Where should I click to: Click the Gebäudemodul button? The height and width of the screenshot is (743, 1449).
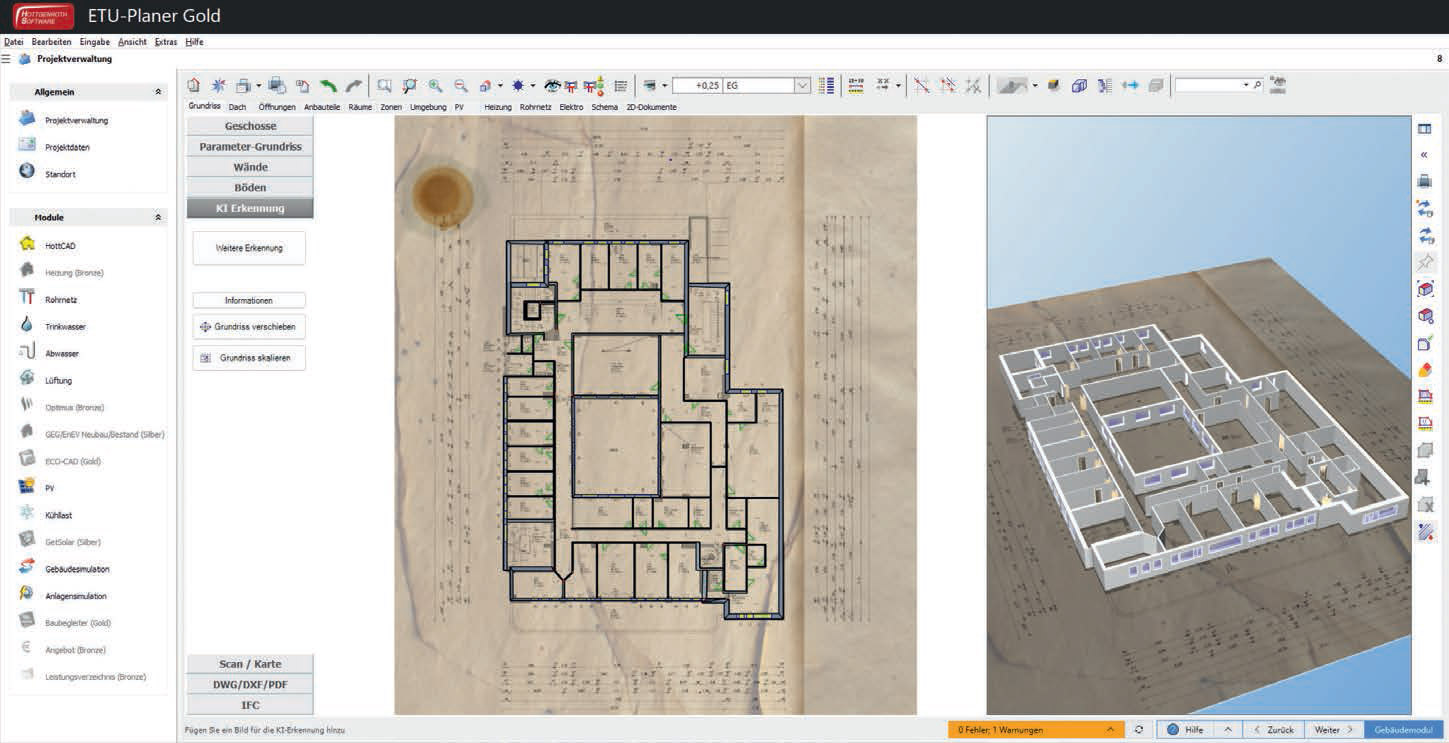(x=1404, y=730)
